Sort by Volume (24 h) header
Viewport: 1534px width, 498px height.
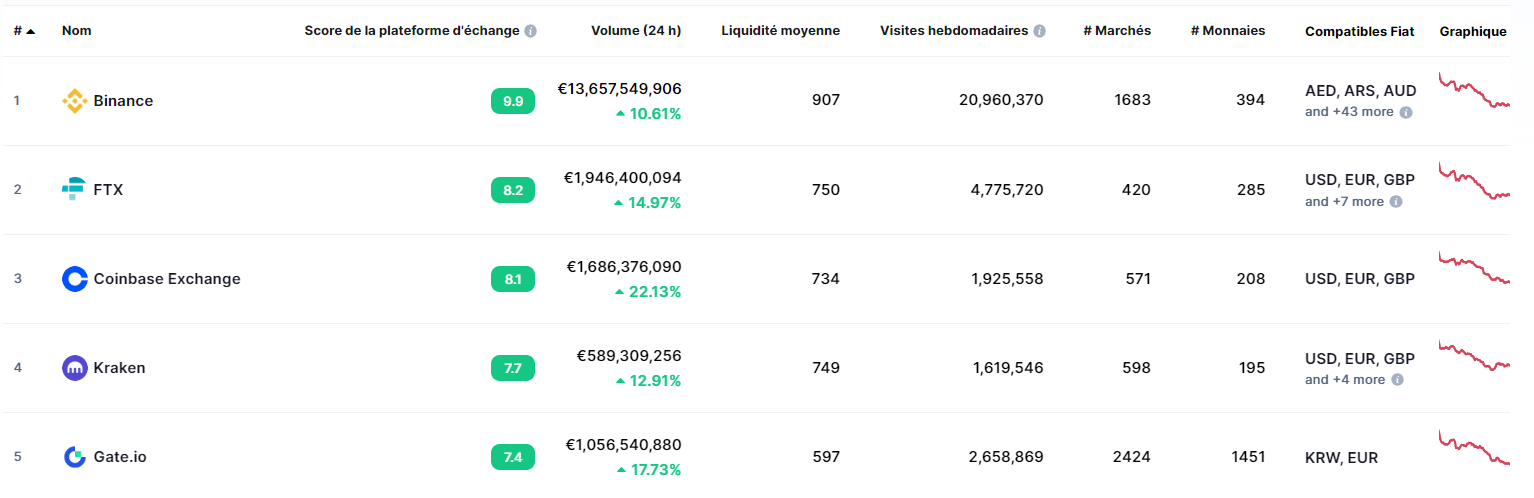(x=636, y=31)
